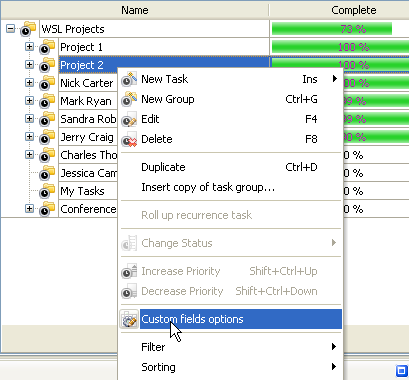Choose New Group from context menu

pyautogui.click(x=231, y=99)
